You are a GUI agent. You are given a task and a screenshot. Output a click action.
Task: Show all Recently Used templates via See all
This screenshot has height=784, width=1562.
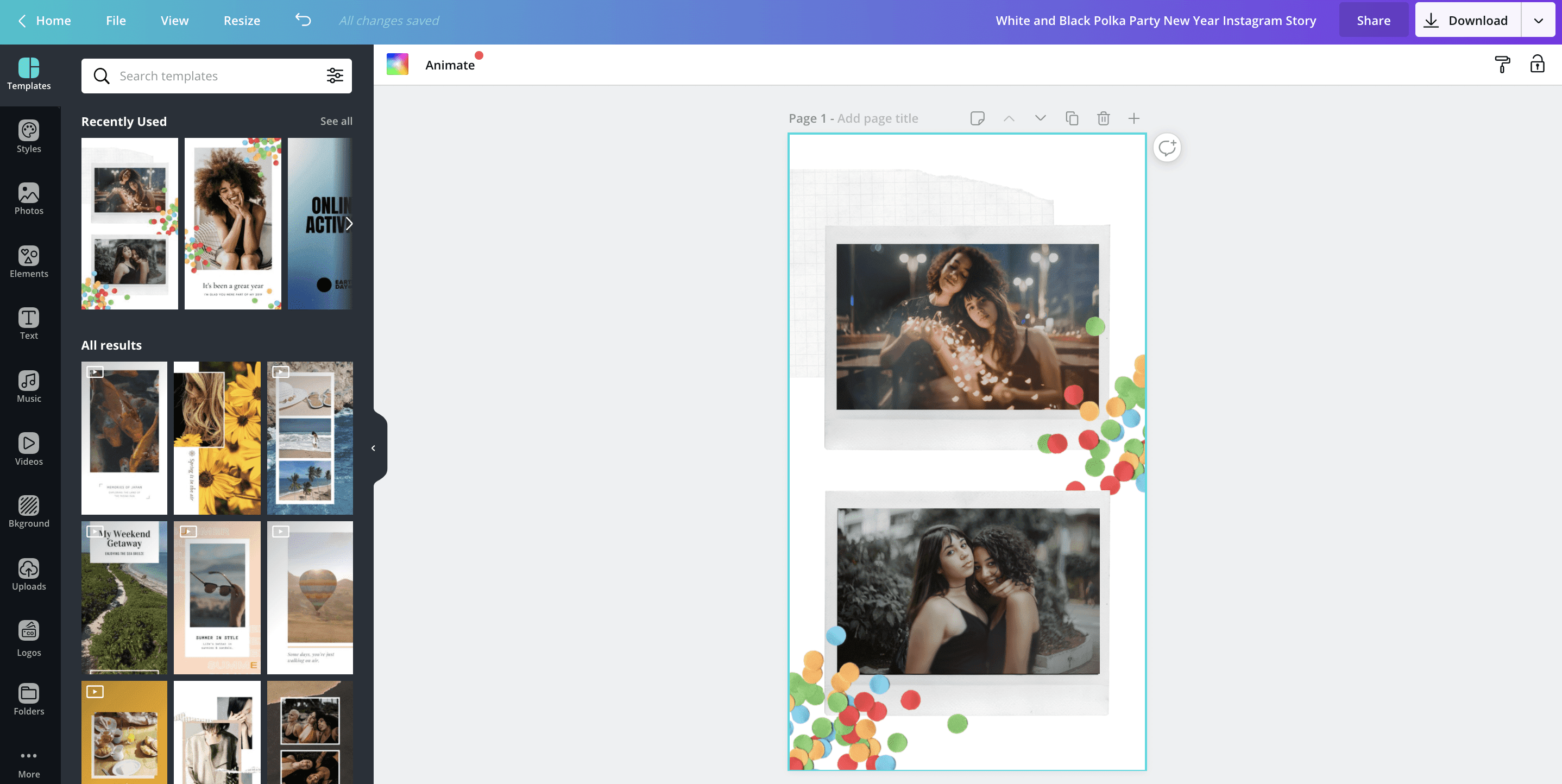336,121
